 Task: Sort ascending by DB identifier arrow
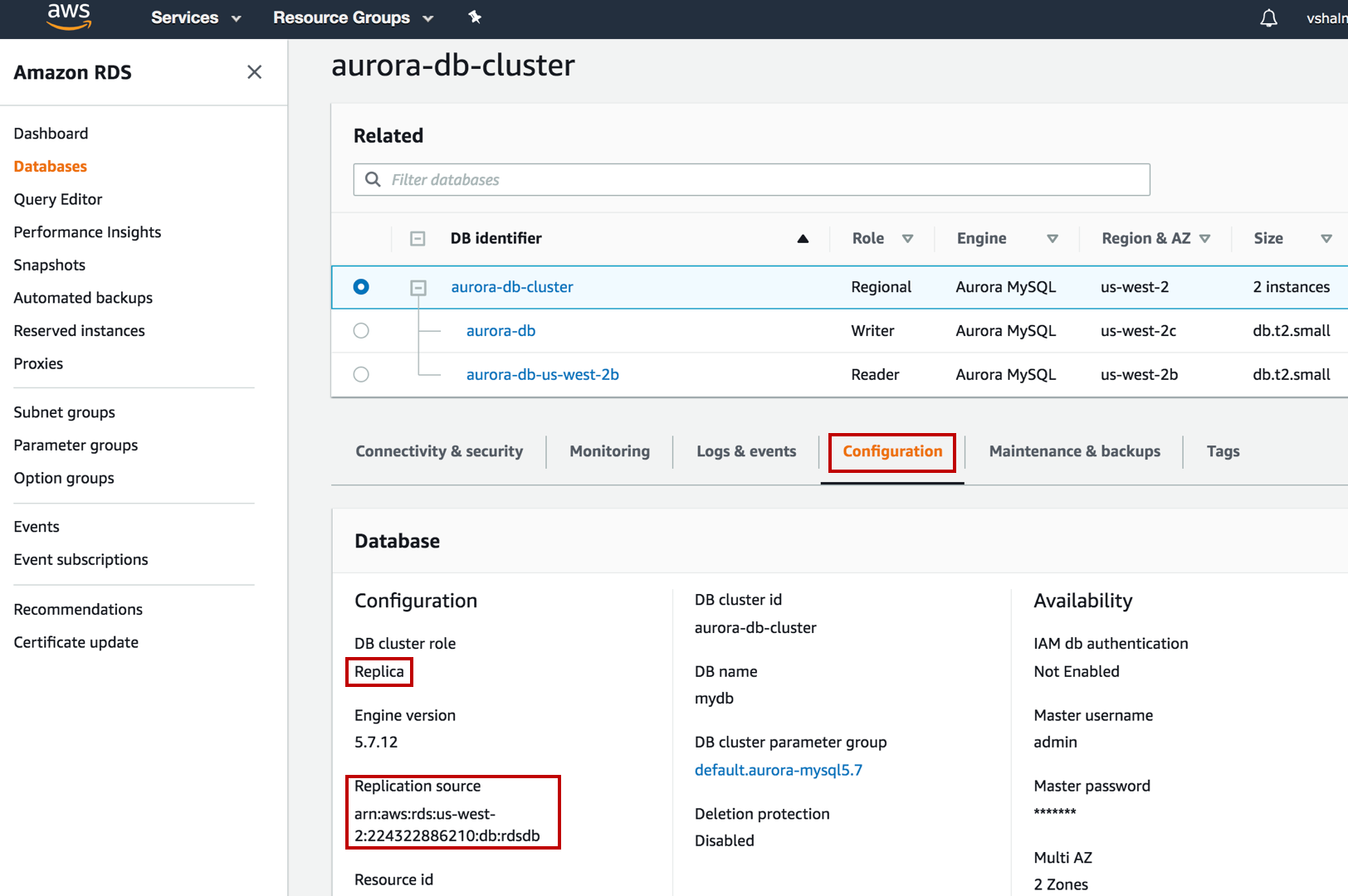pyautogui.click(x=803, y=239)
